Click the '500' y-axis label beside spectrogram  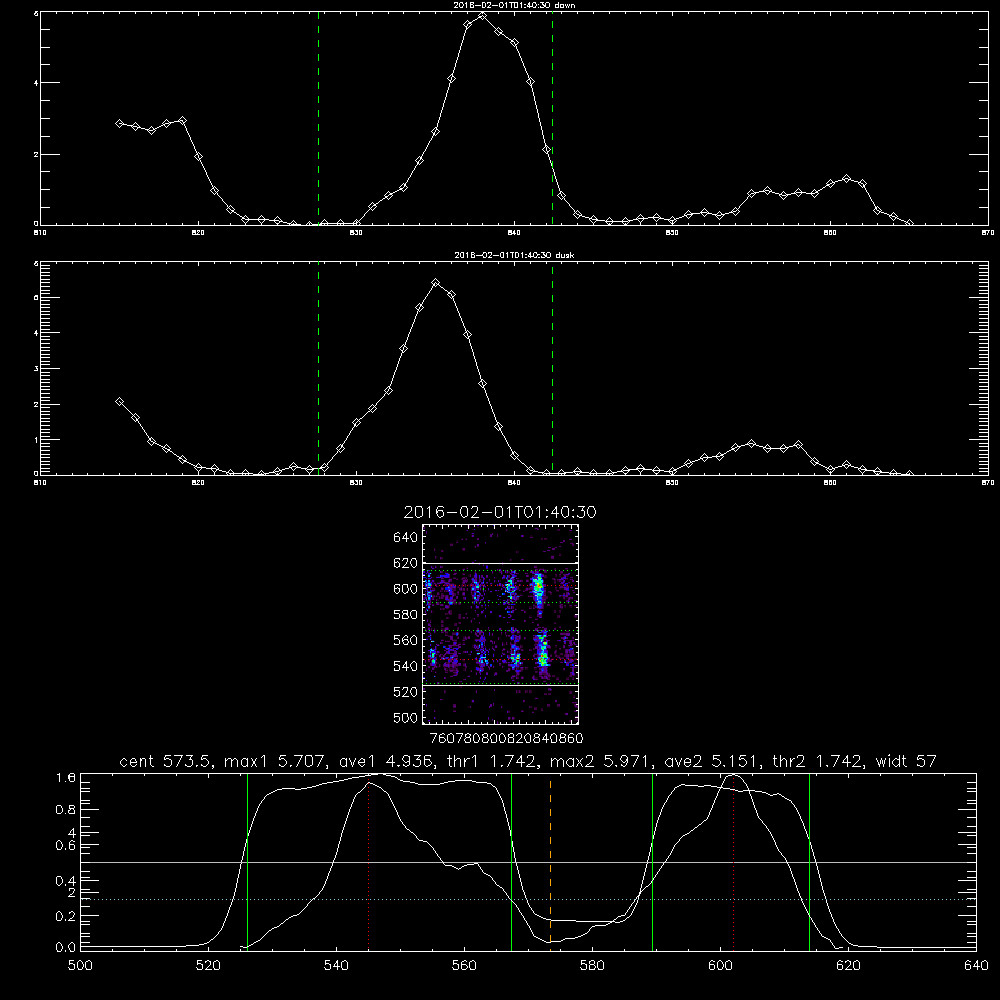(406, 718)
